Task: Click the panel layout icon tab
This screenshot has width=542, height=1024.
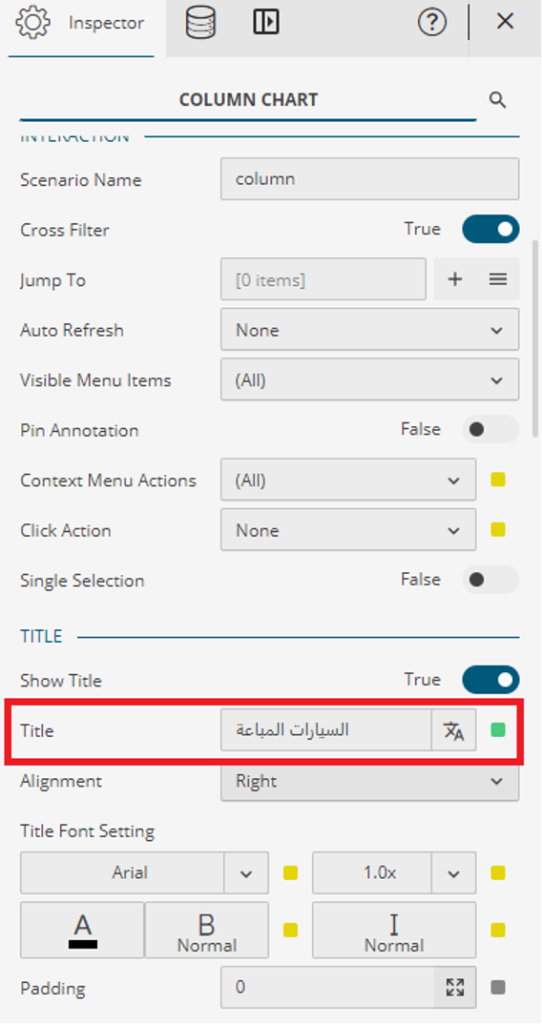Action: [266, 23]
